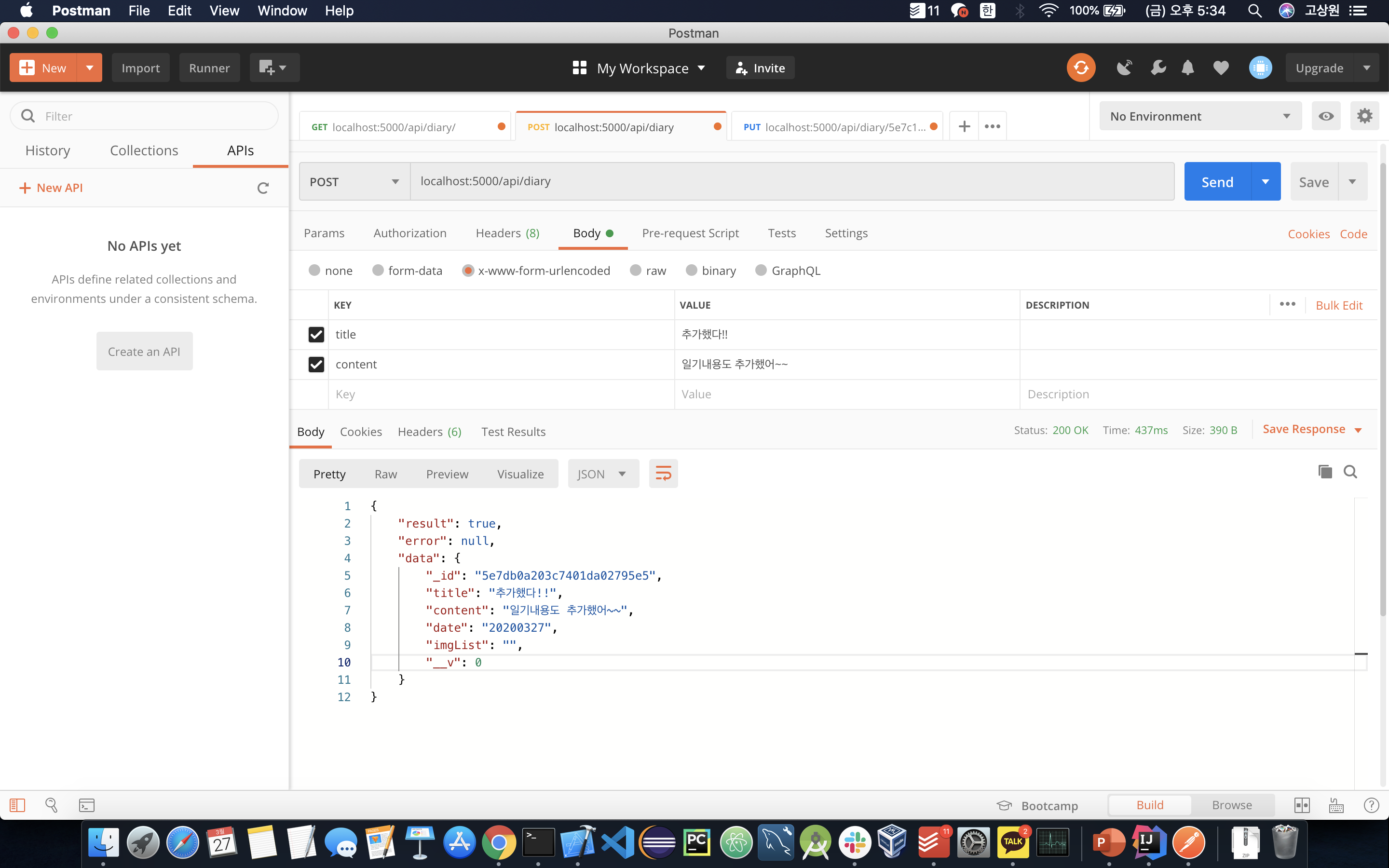Add a new request tab with plus icon
The height and width of the screenshot is (868, 1389).
pyautogui.click(x=964, y=126)
